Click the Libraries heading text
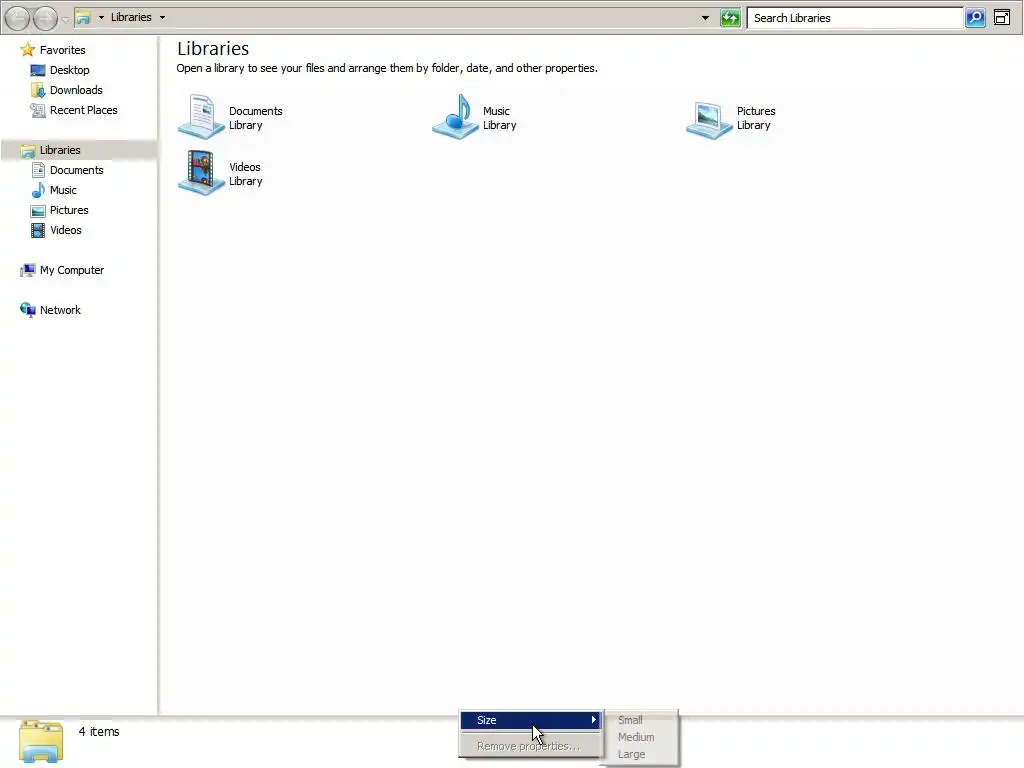 click(213, 49)
